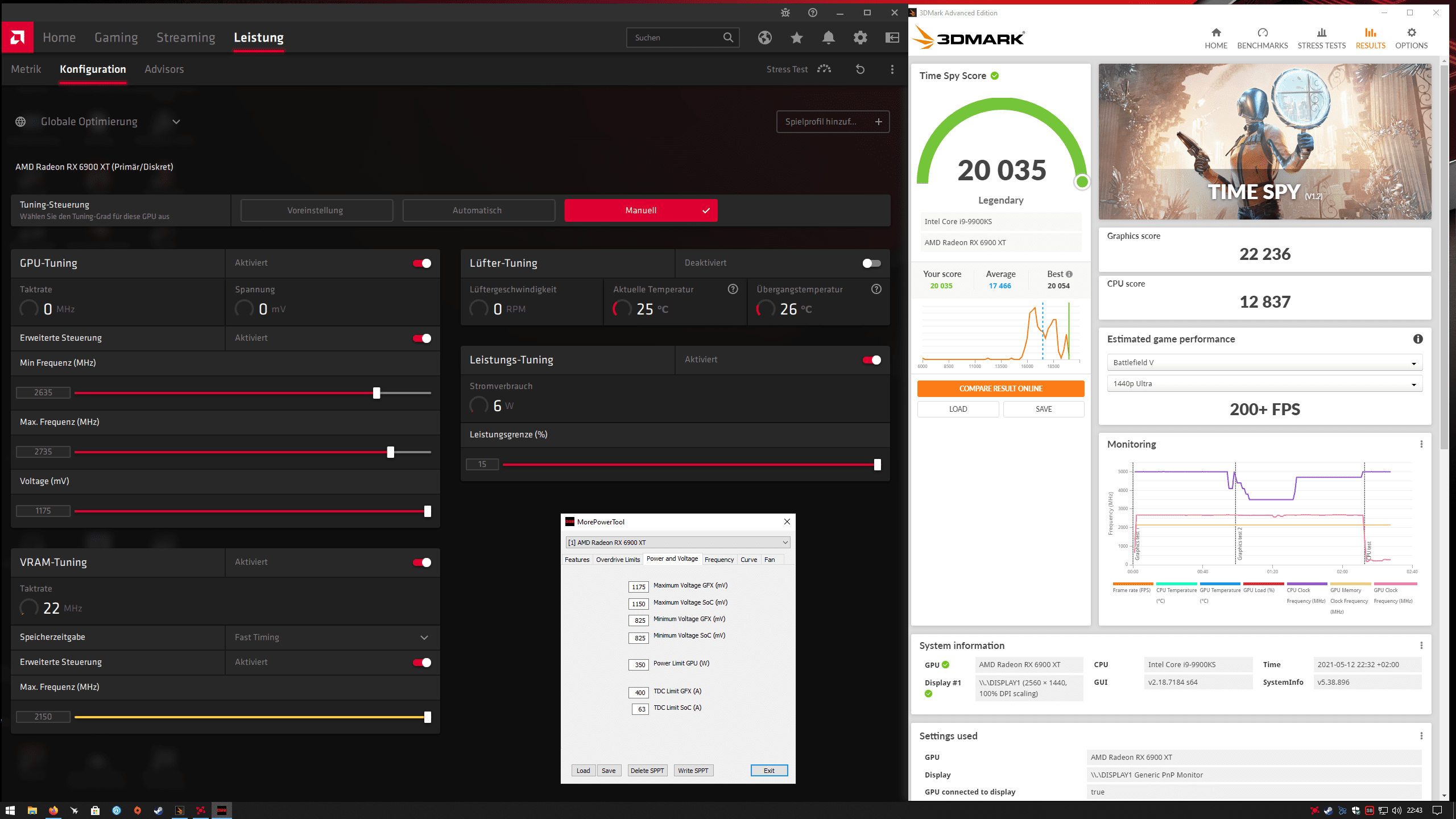Click Spielprofil hinzufügen button
This screenshot has width=1456, height=819.
point(833,122)
